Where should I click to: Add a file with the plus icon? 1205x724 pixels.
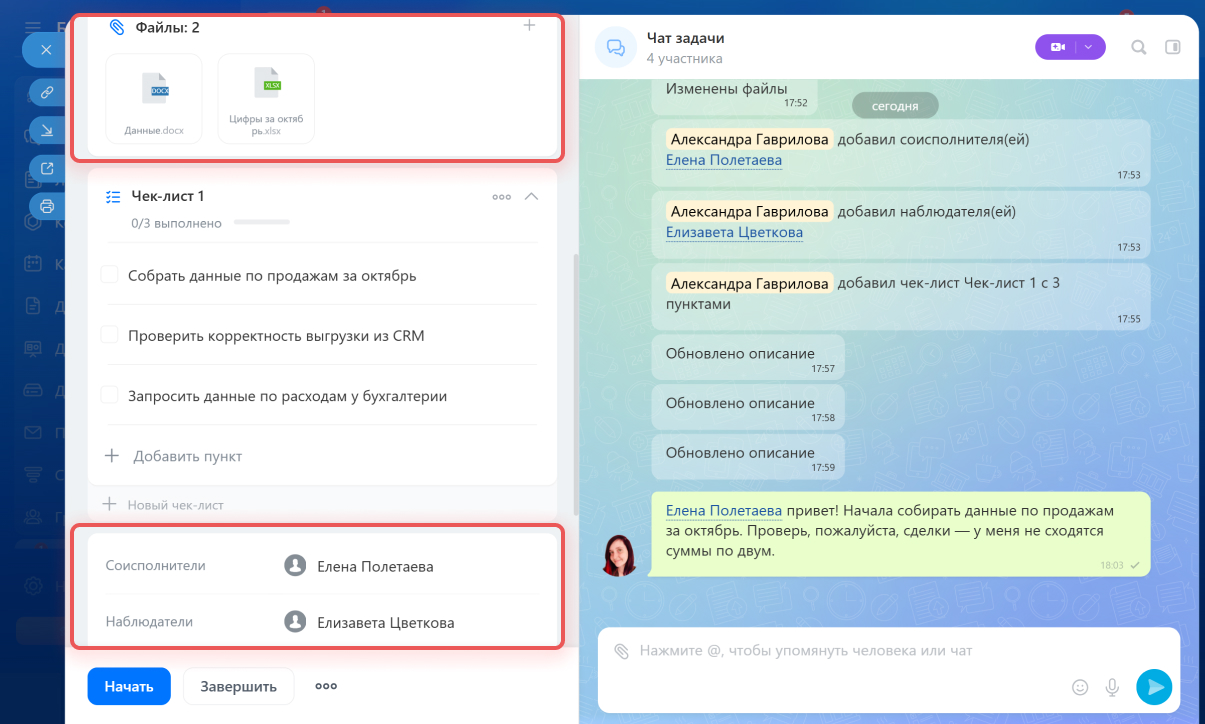click(x=530, y=26)
